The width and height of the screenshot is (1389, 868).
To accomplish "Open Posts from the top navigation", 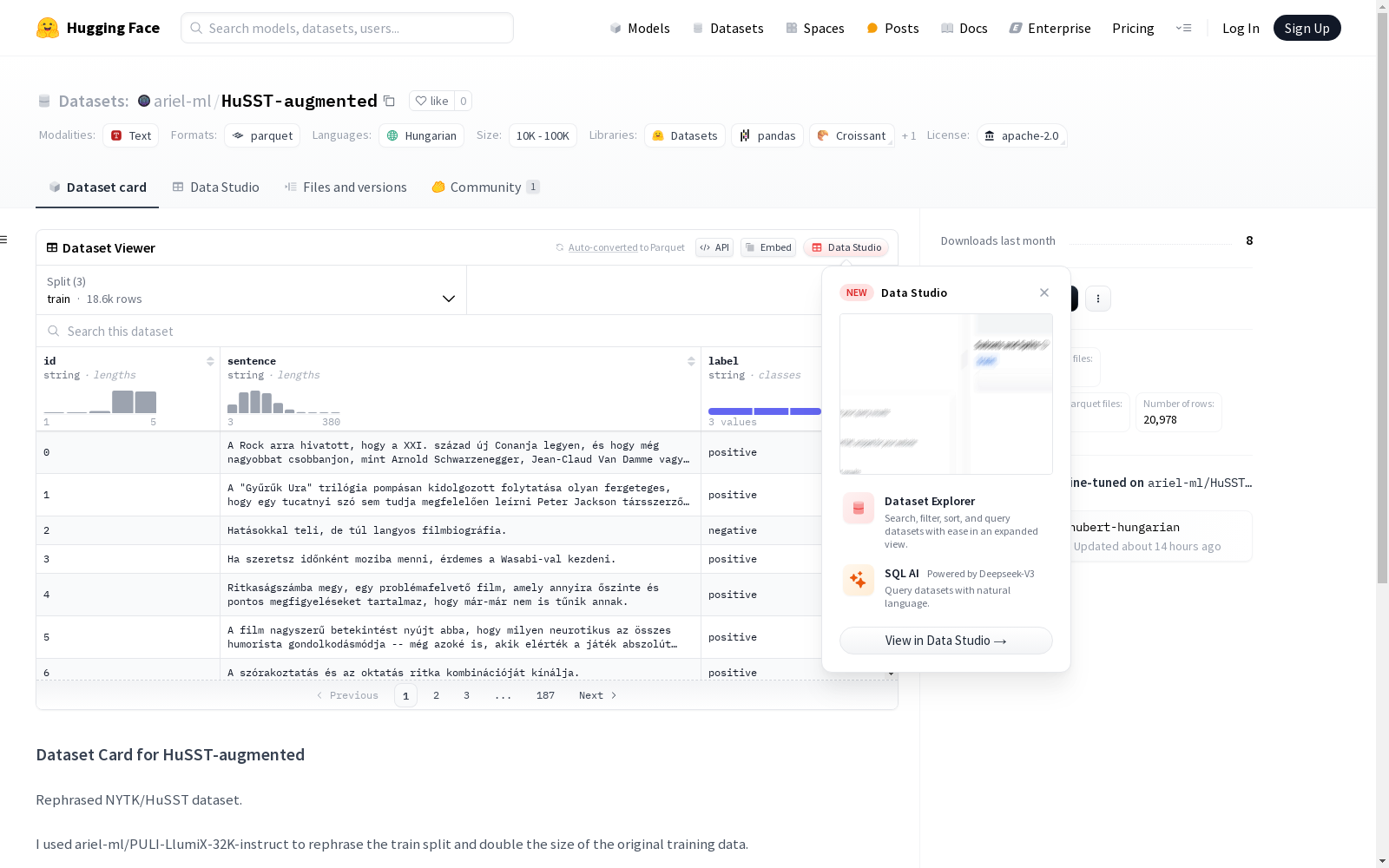I will [893, 29].
